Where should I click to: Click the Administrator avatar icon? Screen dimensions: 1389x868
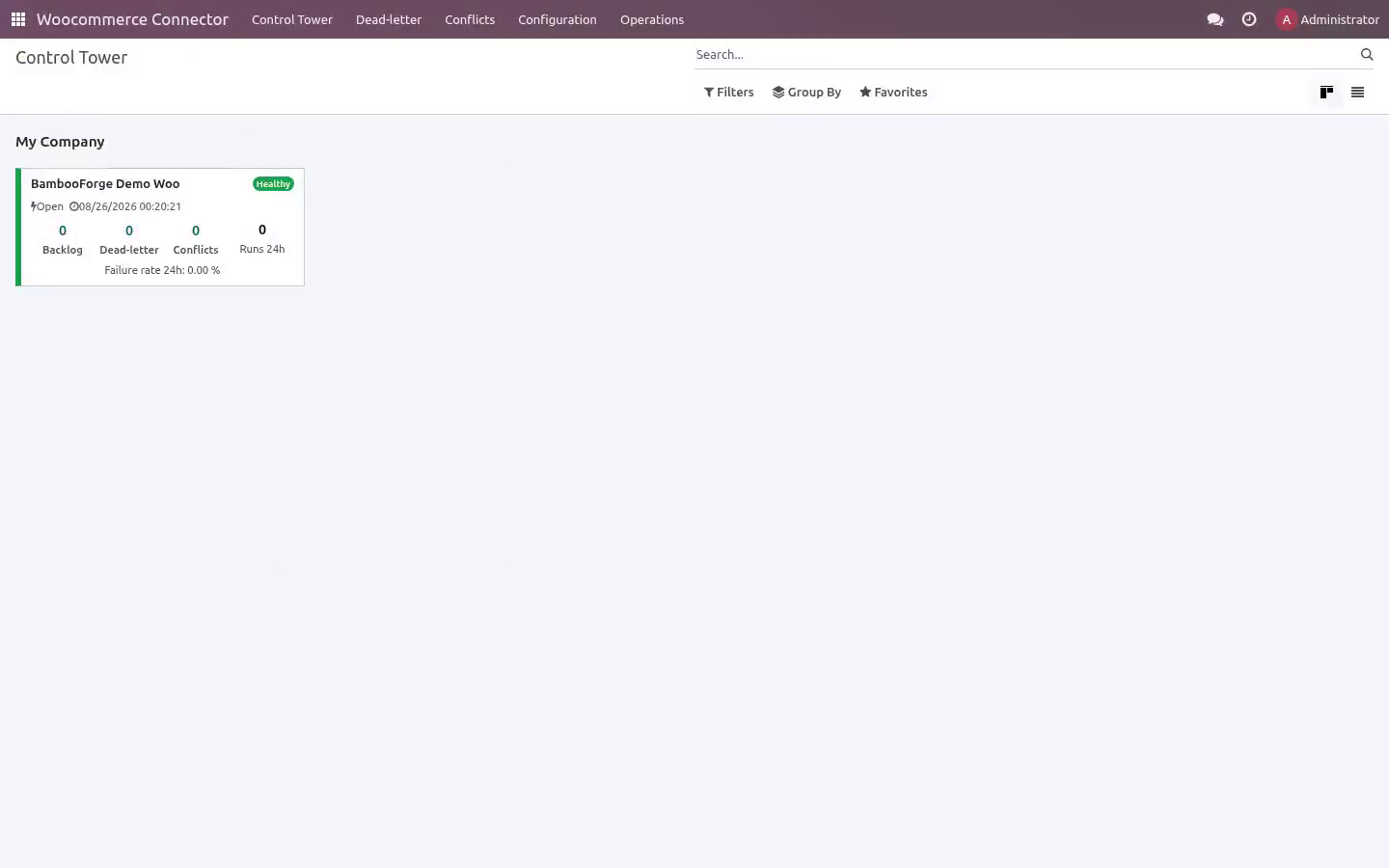(1286, 19)
